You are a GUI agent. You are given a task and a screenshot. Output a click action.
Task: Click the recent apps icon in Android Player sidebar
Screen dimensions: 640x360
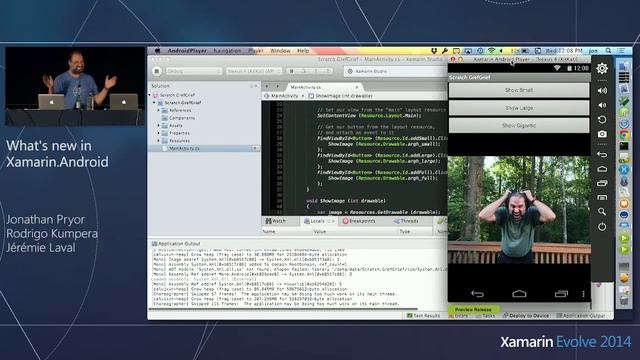tap(602, 183)
